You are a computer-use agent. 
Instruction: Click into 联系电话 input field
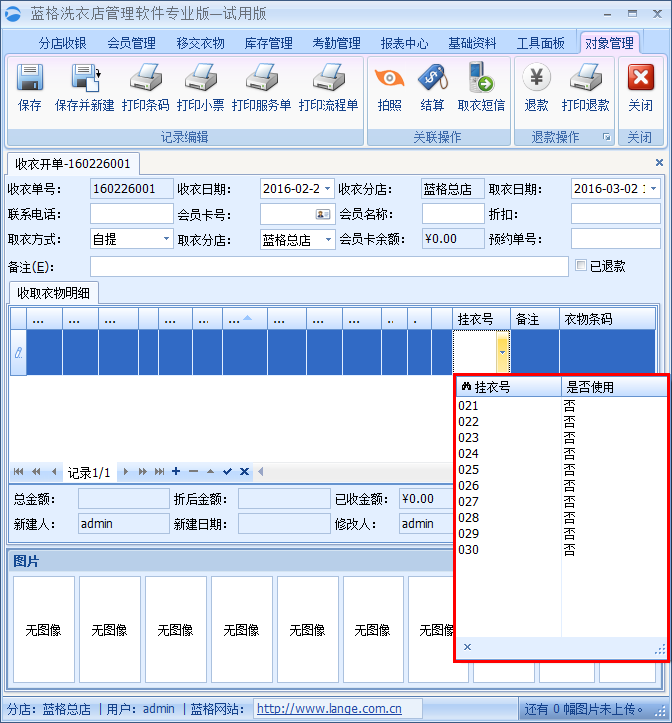point(131,214)
